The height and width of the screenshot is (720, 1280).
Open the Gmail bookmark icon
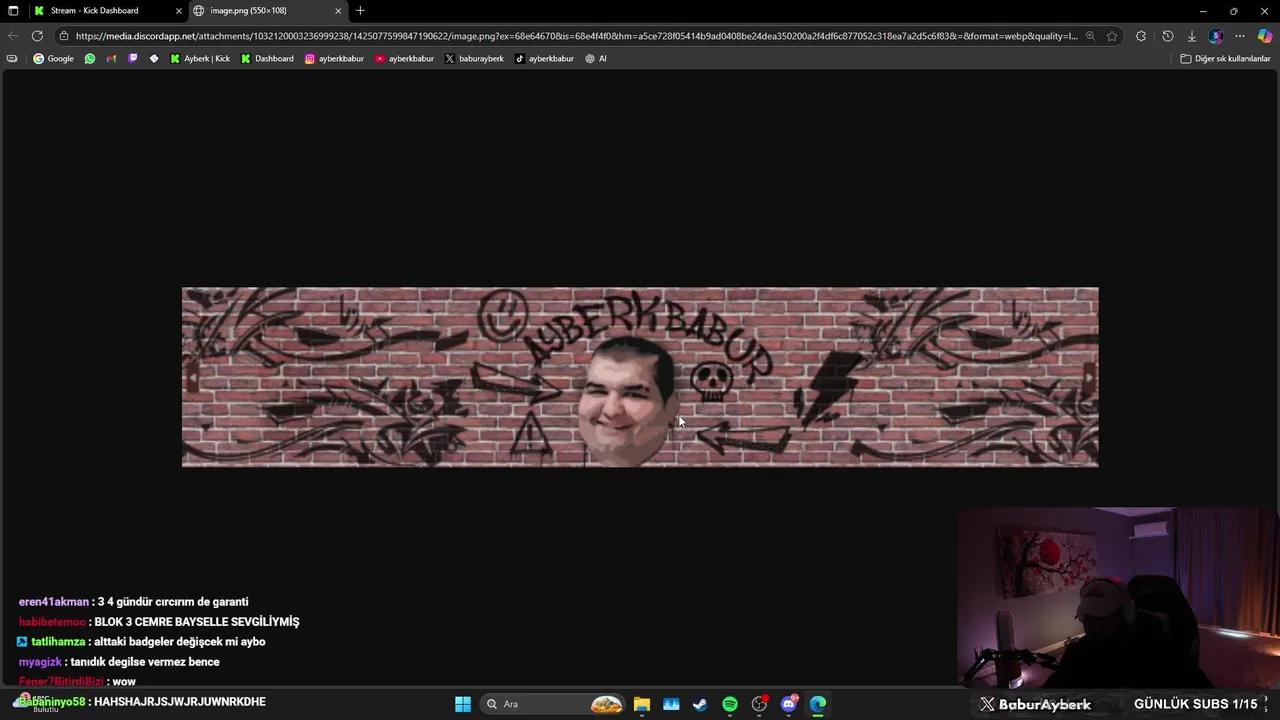(111, 59)
